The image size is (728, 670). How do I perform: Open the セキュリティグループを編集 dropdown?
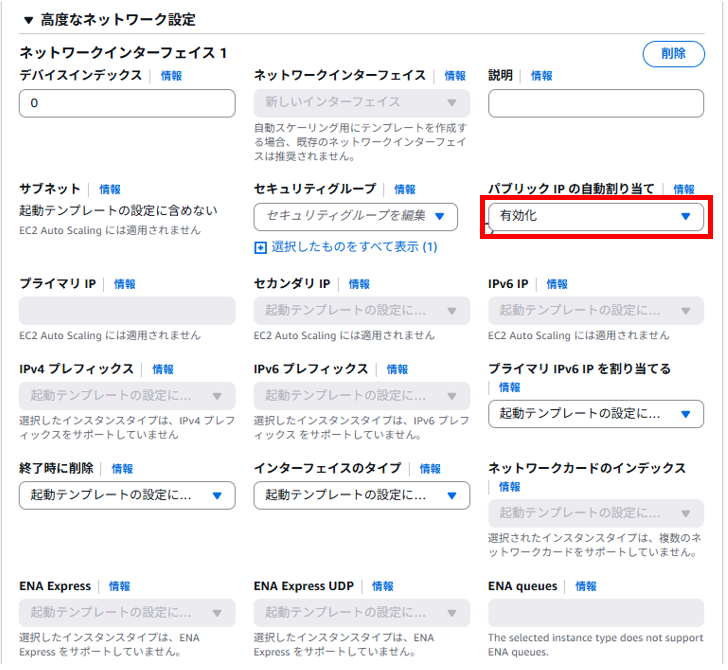(355, 216)
